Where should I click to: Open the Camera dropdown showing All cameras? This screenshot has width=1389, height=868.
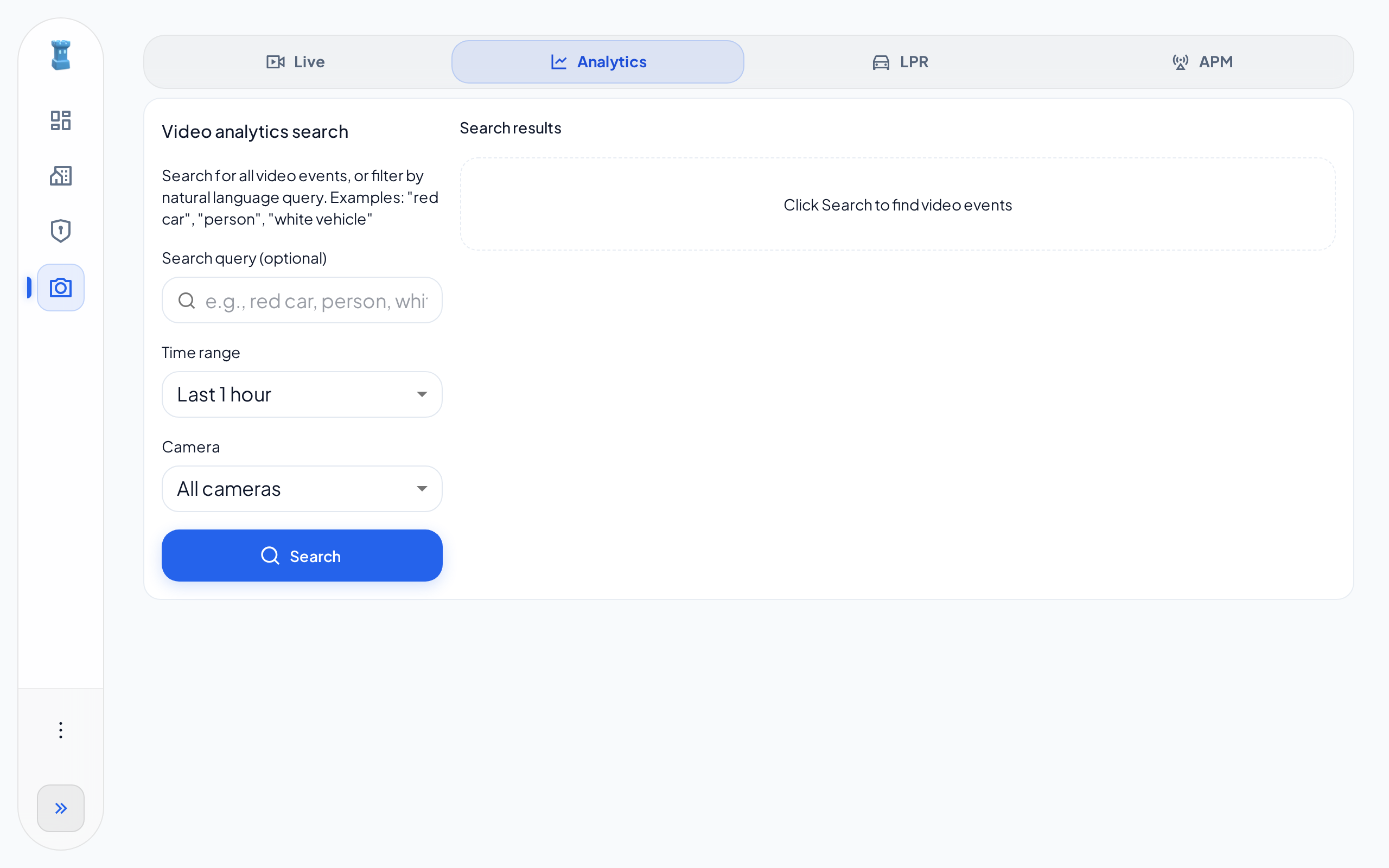pyautogui.click(x=302, y=489)
